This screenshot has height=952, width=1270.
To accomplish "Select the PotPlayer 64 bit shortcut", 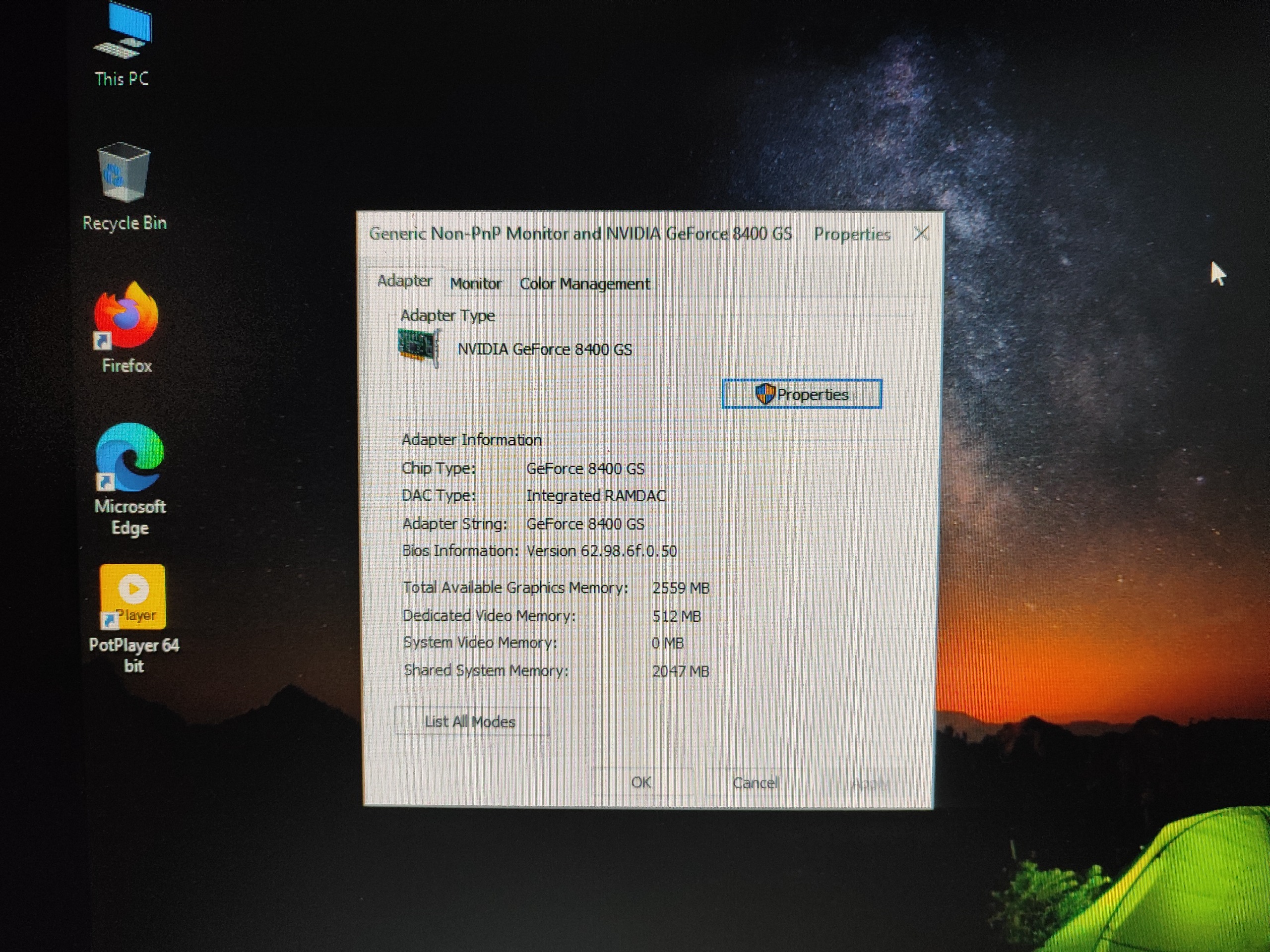I will pos(133,597).
